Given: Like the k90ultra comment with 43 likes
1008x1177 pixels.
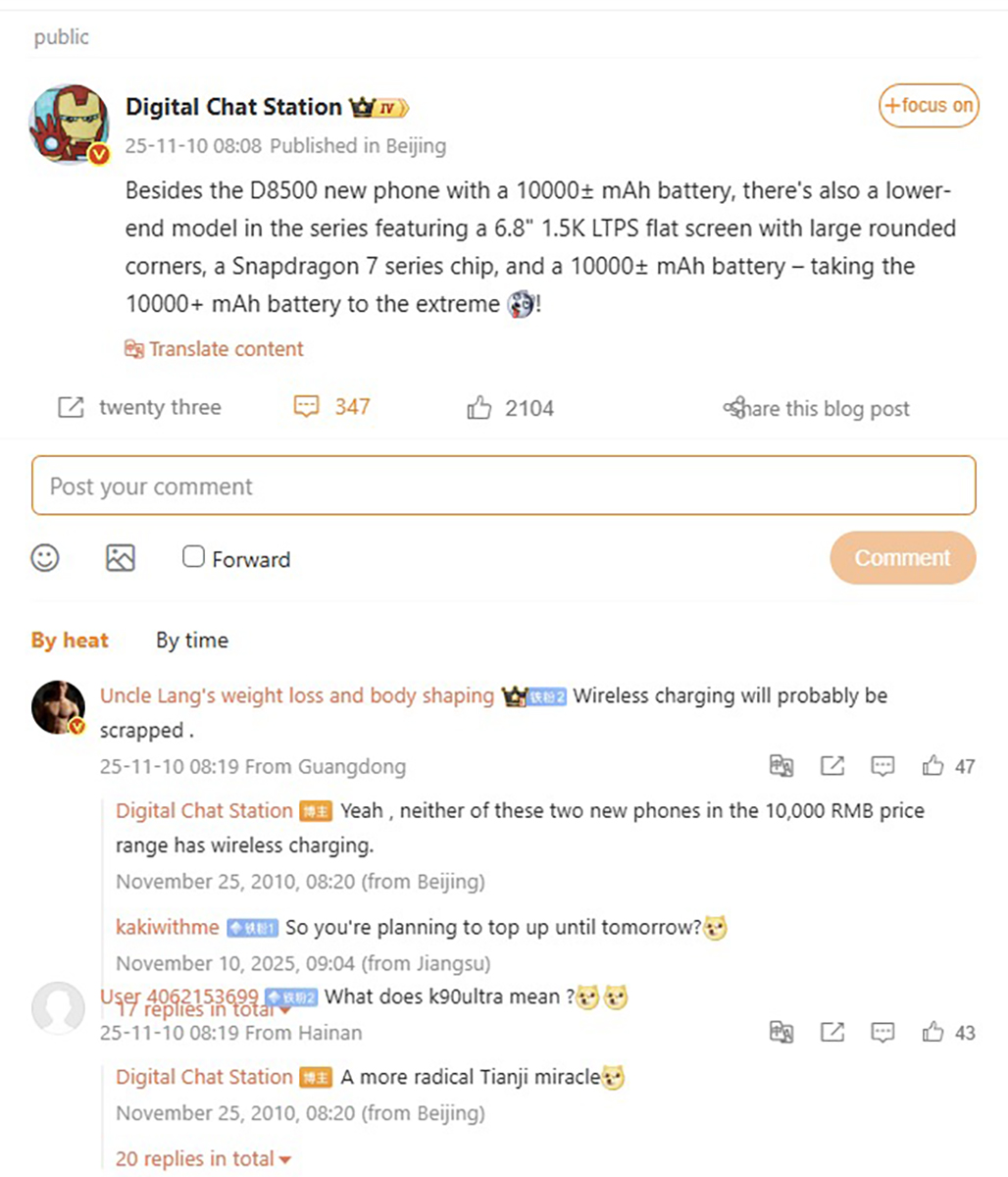Looking at the screenshot, I should pyautogui.click(x=932, y=1032).
